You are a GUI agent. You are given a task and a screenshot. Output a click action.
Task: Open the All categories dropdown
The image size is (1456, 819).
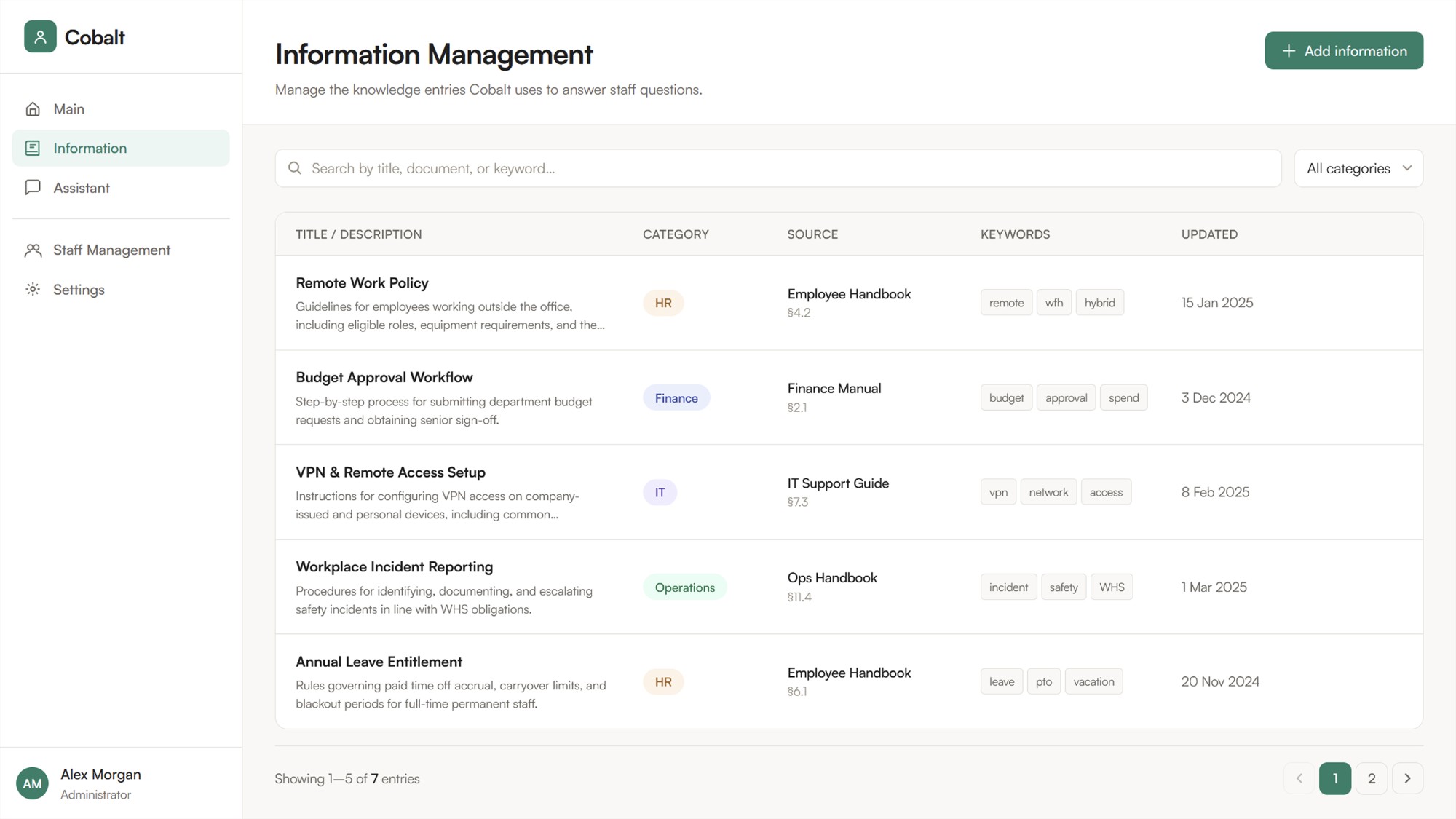point(1358,168)
